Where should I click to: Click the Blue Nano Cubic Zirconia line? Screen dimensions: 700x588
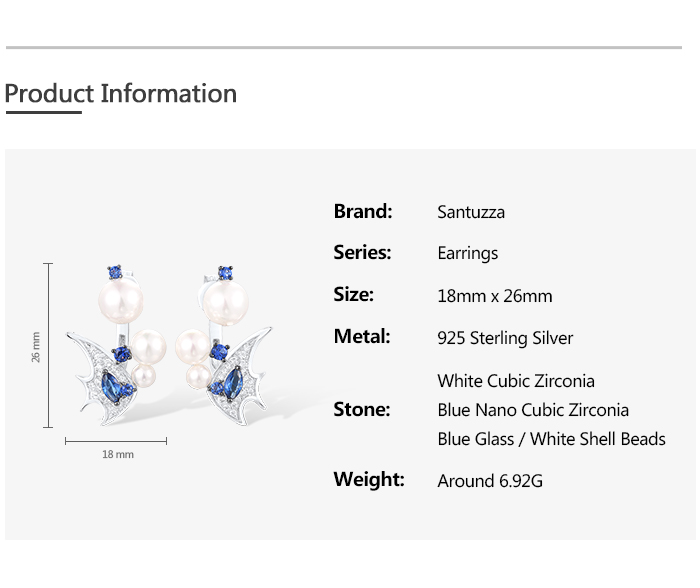point(533,410)
